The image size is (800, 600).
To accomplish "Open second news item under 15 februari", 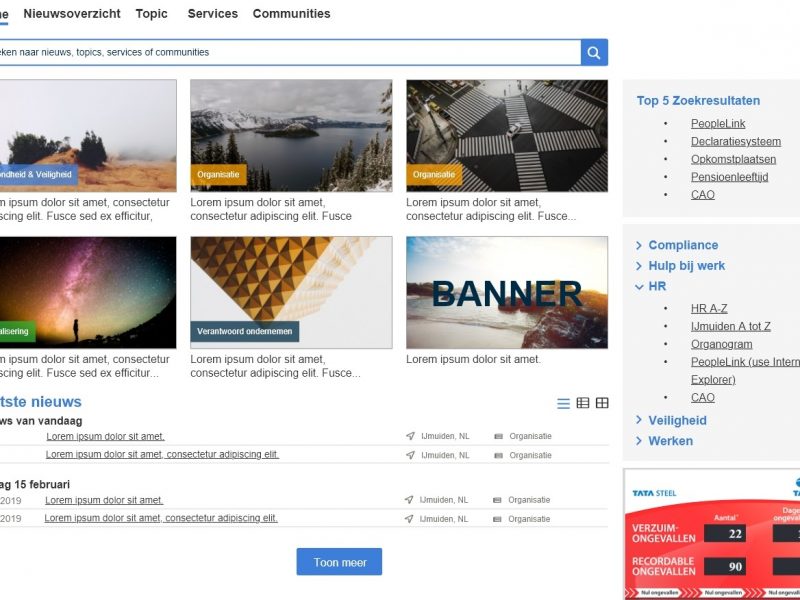I will (x=161, y=518).
